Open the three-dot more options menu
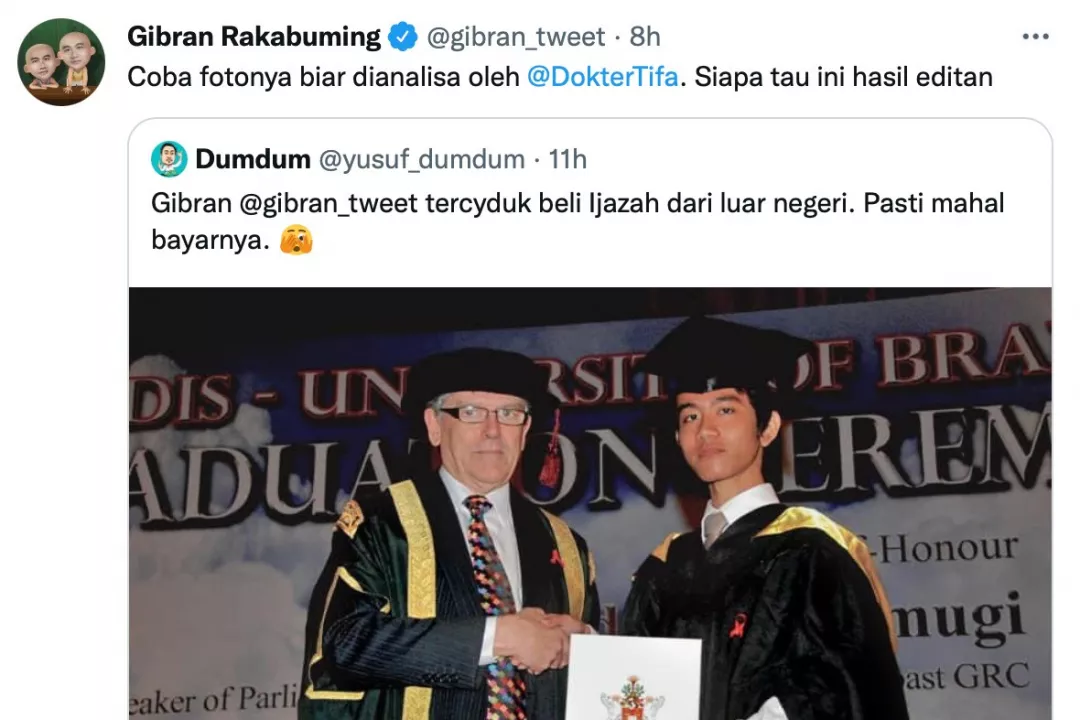Screen dimensions: 1080x720 (1035, 37)
